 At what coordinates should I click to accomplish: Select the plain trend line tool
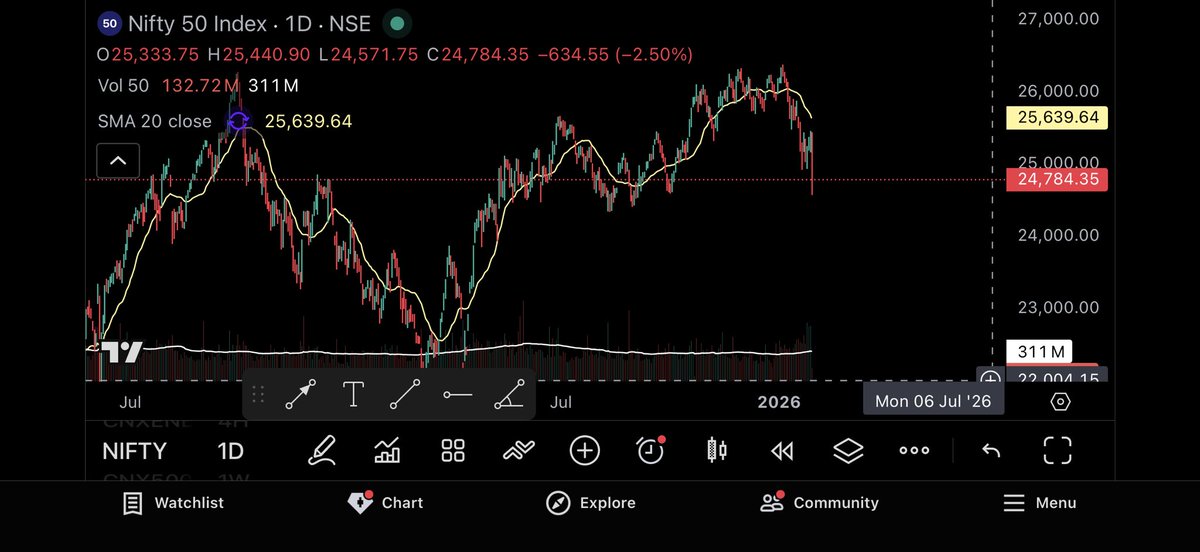[405, 395]
